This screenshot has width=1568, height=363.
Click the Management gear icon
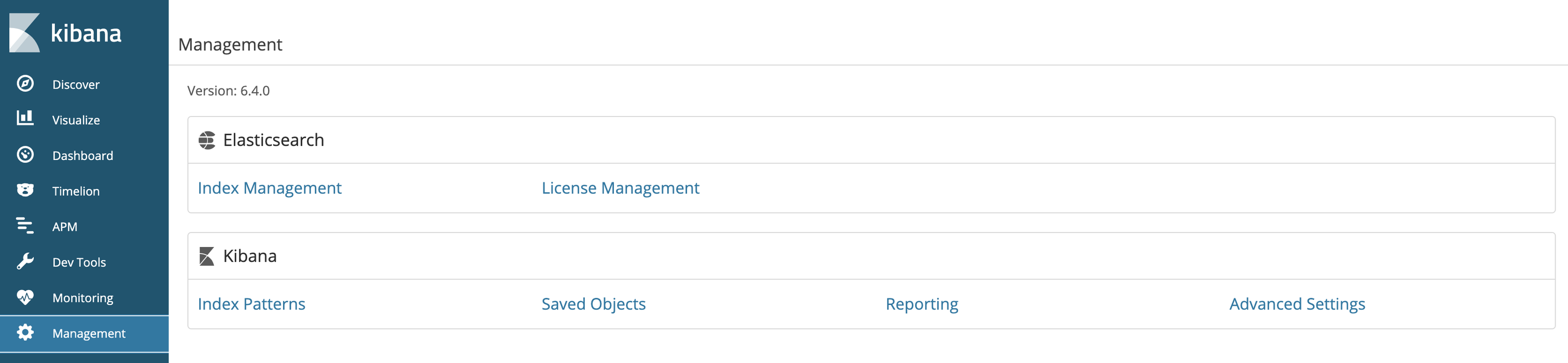[x=25, y=332]
